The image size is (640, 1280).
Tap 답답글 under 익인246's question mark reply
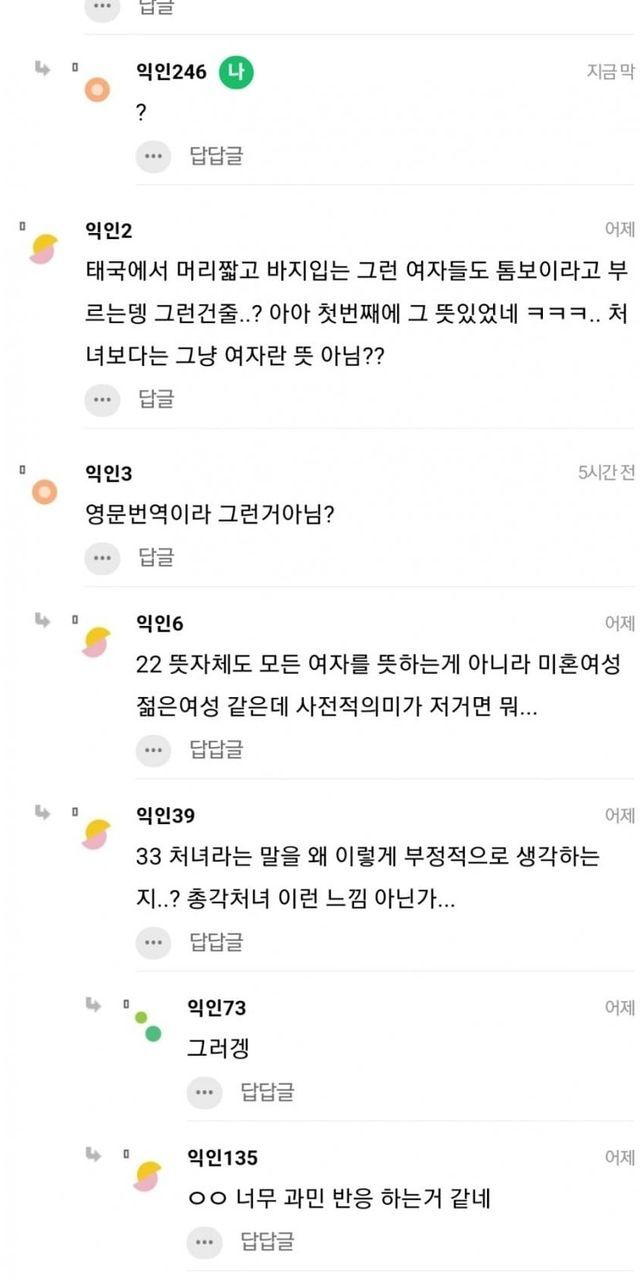click(216, 156)
